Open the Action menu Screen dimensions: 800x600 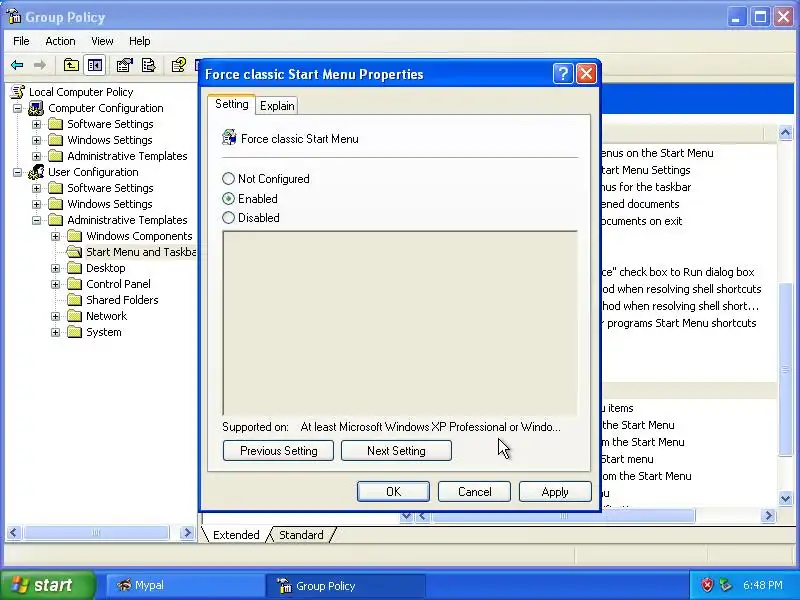point(60,41)
